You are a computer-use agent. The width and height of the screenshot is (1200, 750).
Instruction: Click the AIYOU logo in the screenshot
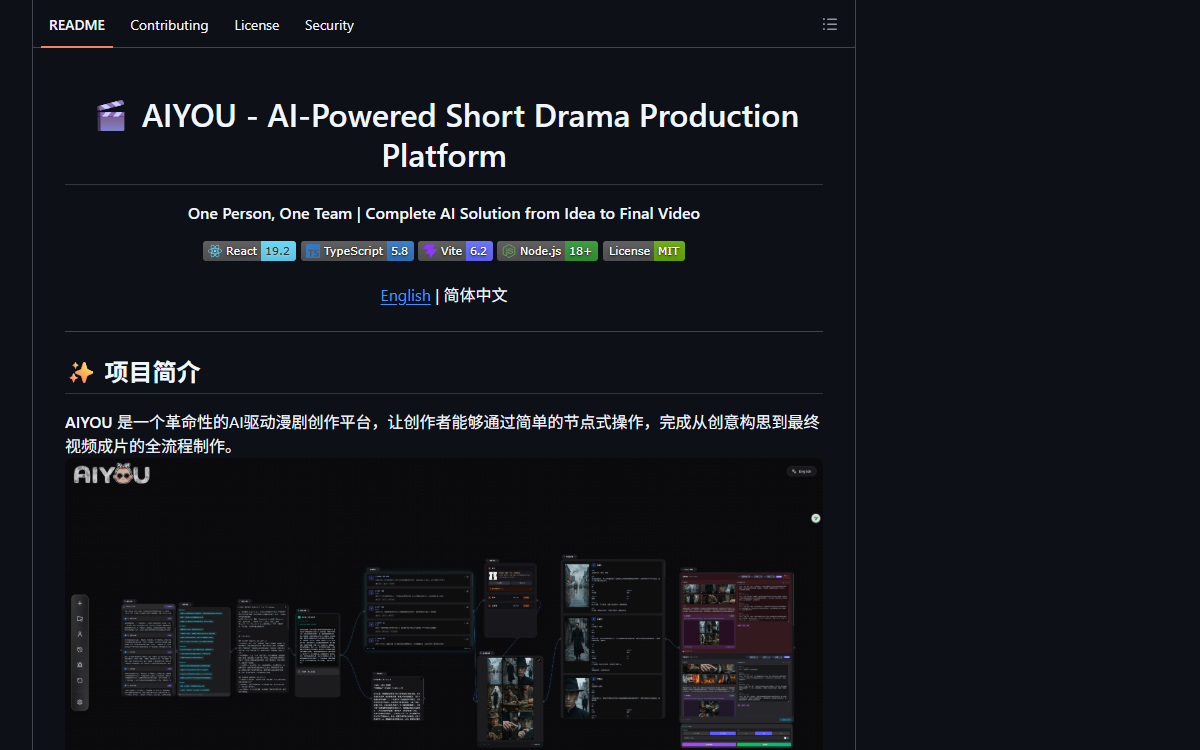pyautogui.click(x=112, y=474)
